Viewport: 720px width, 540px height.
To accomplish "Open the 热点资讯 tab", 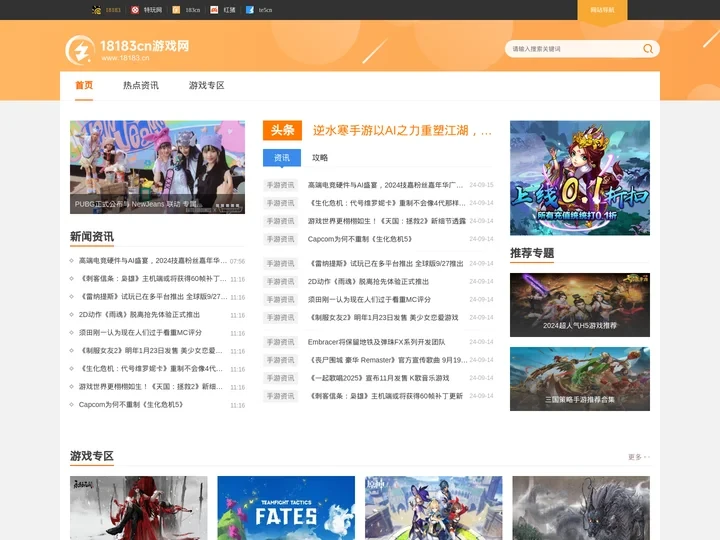I will coord(141,85).
